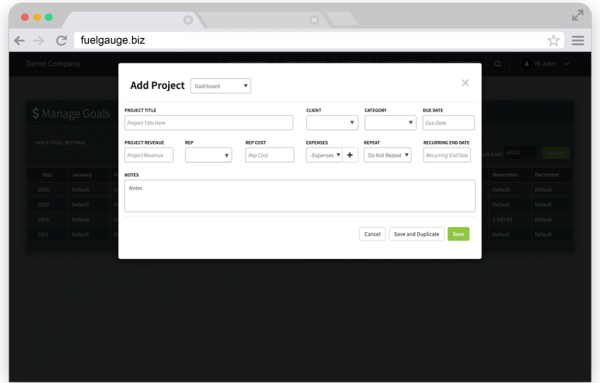600x383 pixels.
Task: Open the Do Not Repeat dropdown
Action: [388, 155]
